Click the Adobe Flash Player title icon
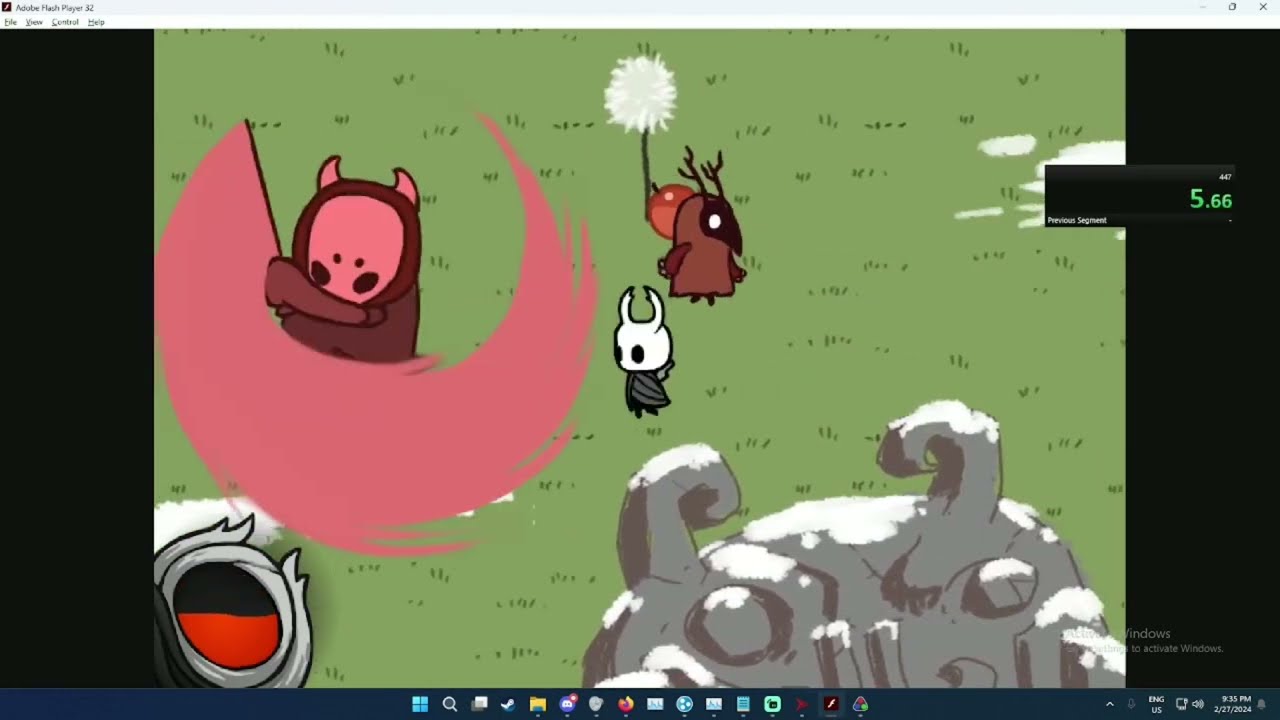The width and height of the screenshot is (1280, 720). click(7, 7)
